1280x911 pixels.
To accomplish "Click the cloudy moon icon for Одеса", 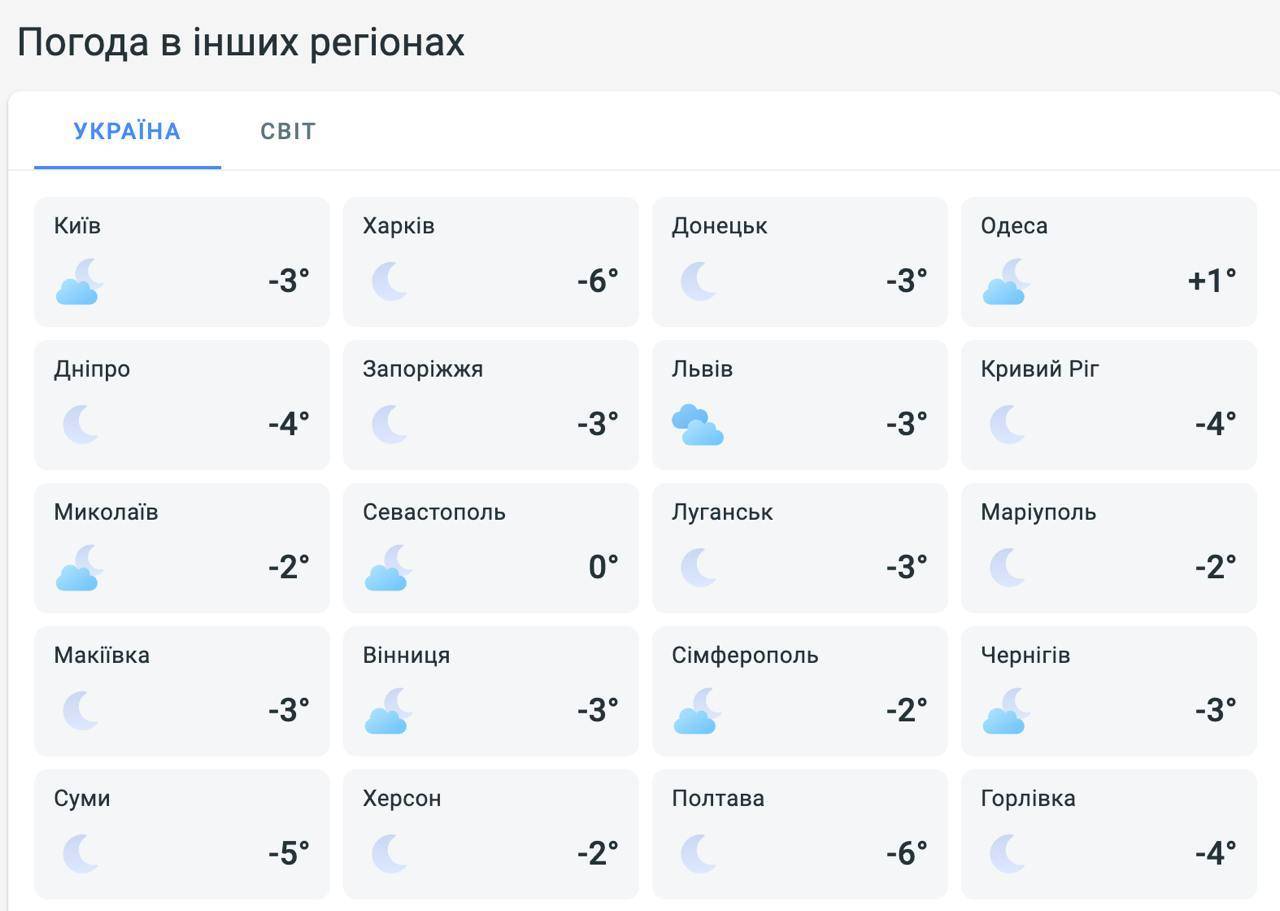I will (x=1006, y=281).
